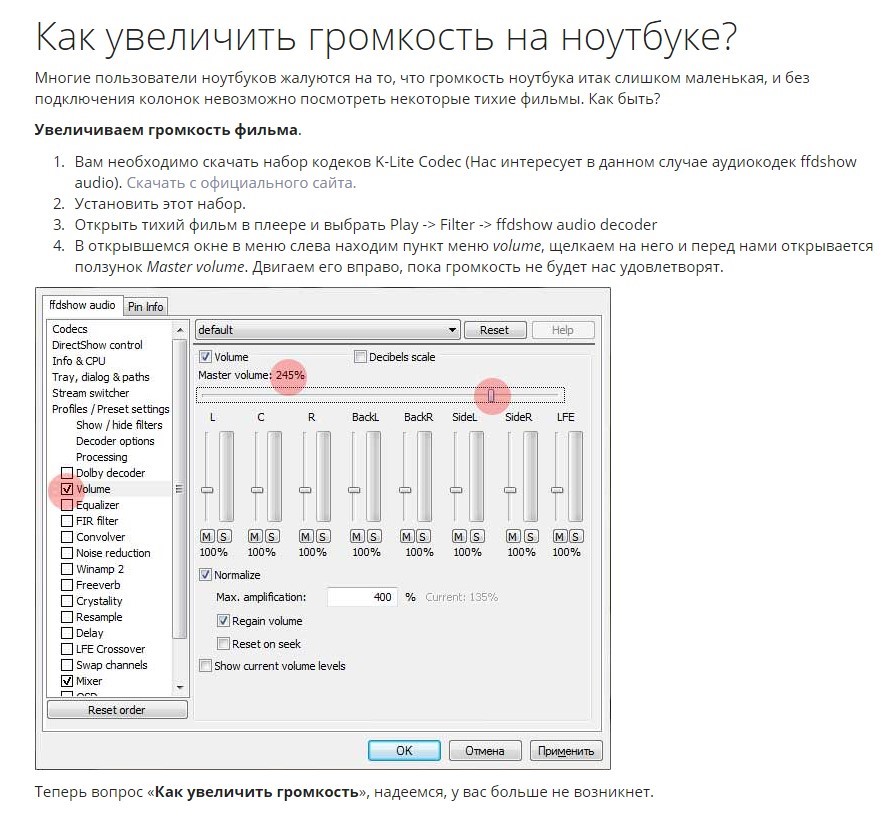894x820 pixels.
Task: Click the OK button
Action: point(404,750)
